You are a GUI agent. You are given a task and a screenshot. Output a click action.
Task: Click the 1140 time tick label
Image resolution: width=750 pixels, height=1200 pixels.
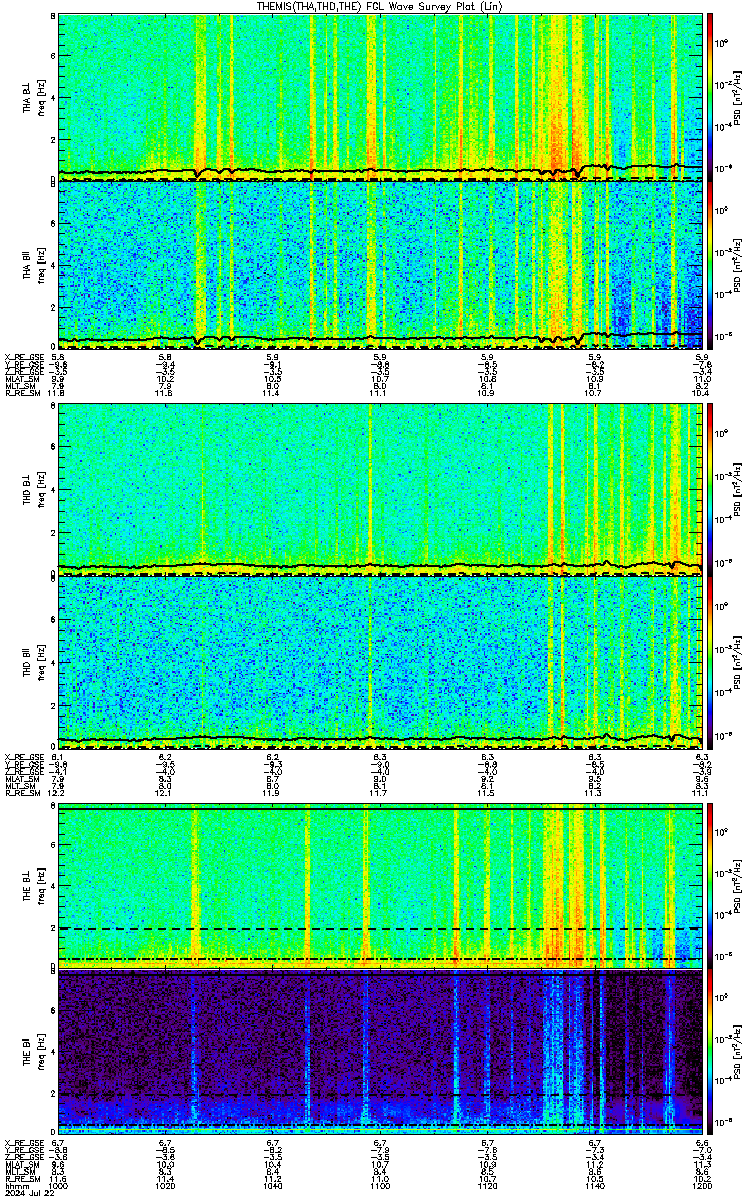click(x=594, y=1187)
